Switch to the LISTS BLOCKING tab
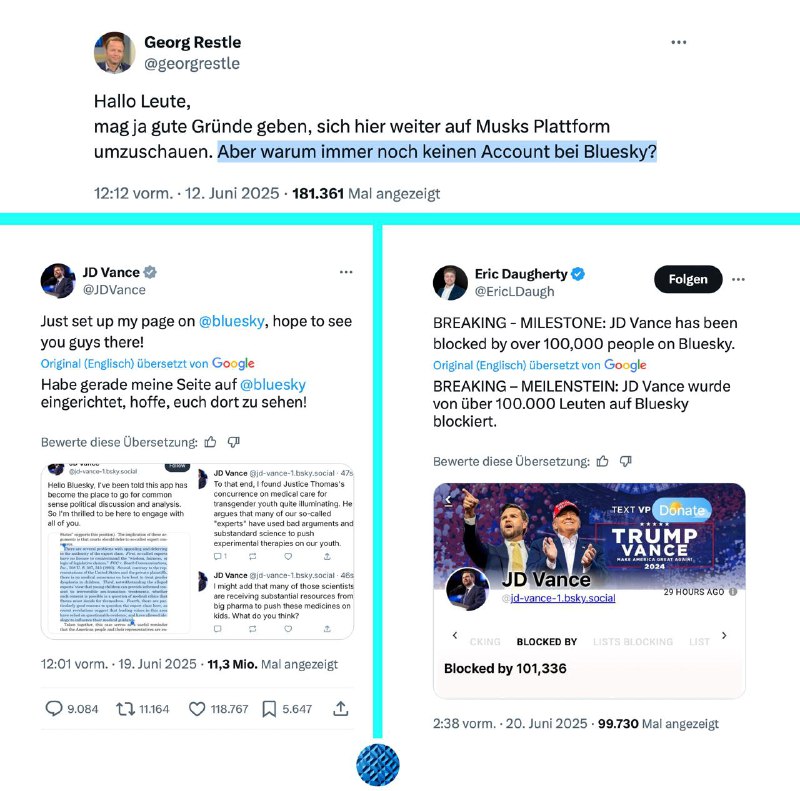Screen dimensions: 800x791 click(x=633, y=641)
